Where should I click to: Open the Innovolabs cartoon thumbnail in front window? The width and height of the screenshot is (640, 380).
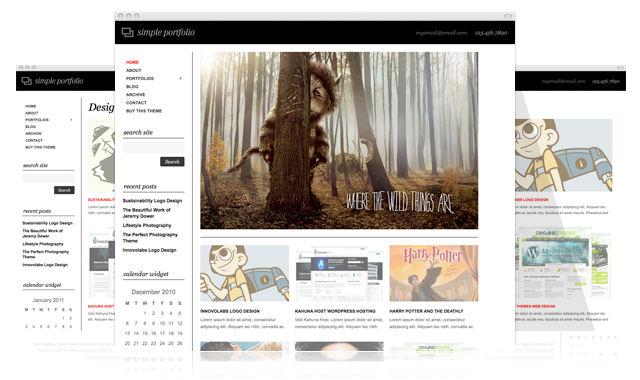[244, 273]
